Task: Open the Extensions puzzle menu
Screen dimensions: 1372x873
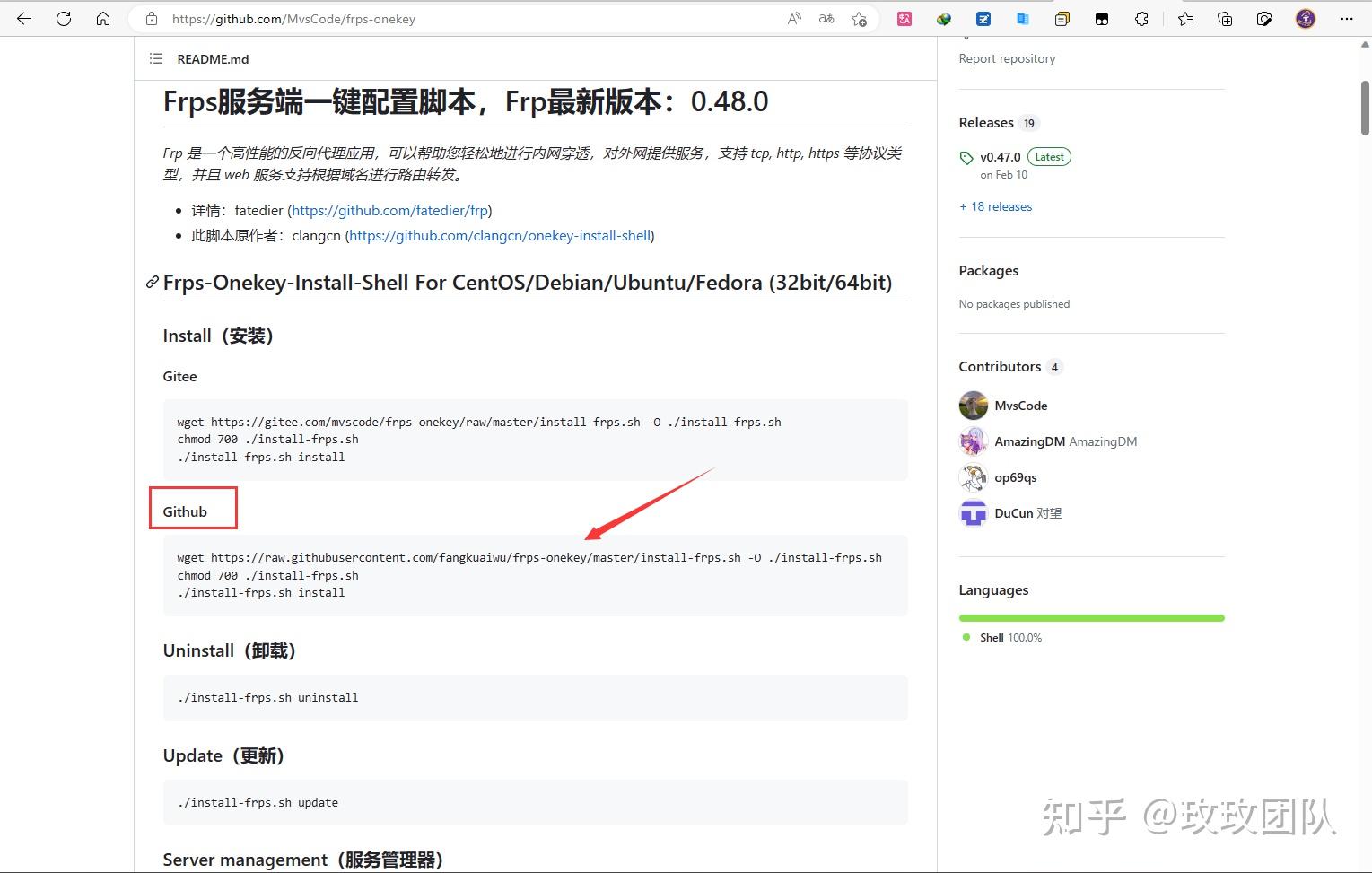Action: coord(1141,18)
